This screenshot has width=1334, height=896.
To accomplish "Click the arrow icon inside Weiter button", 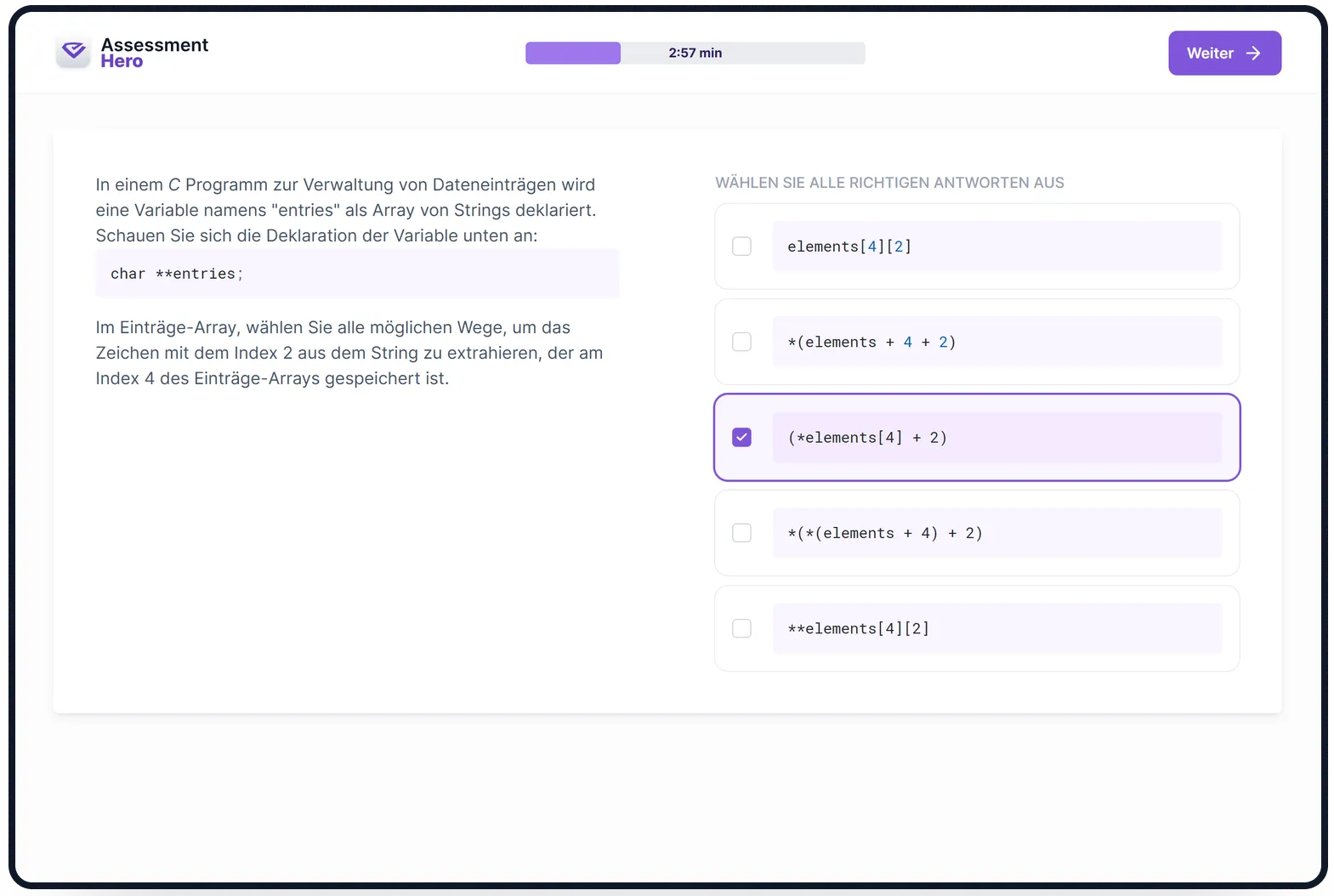I will click(1253, 54).
